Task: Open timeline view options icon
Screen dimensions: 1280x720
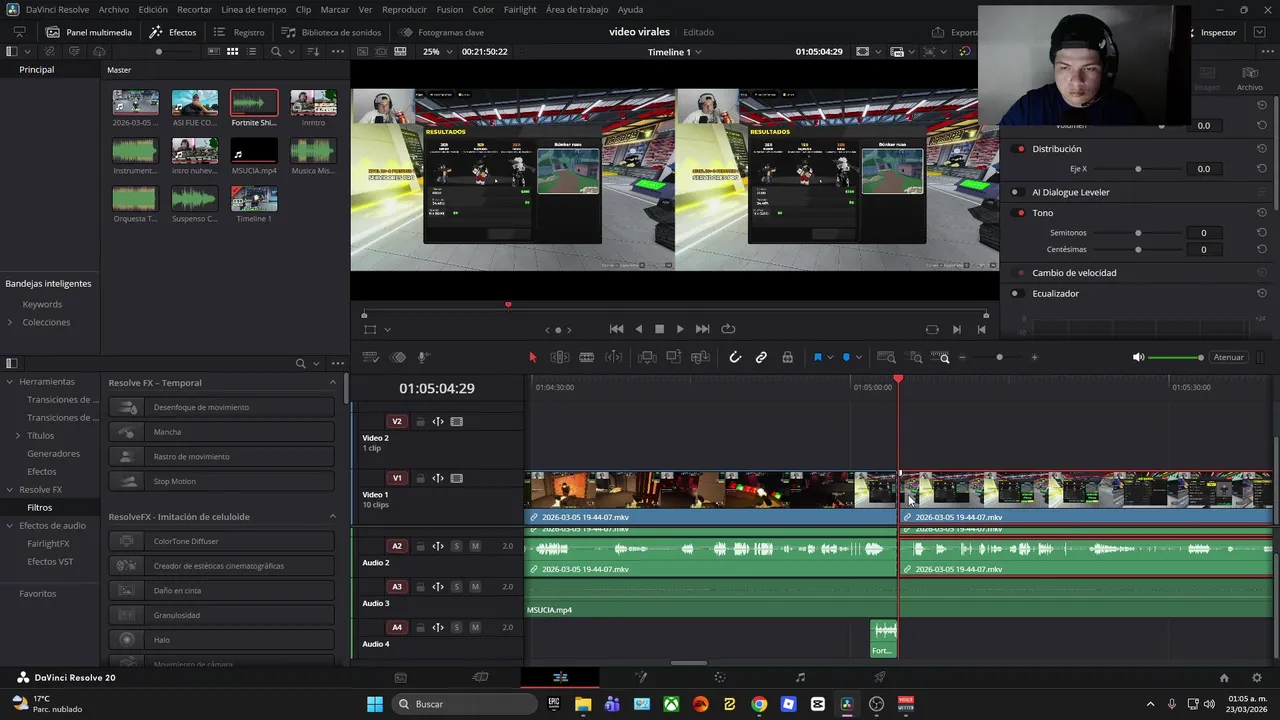Action: (370, 357)
